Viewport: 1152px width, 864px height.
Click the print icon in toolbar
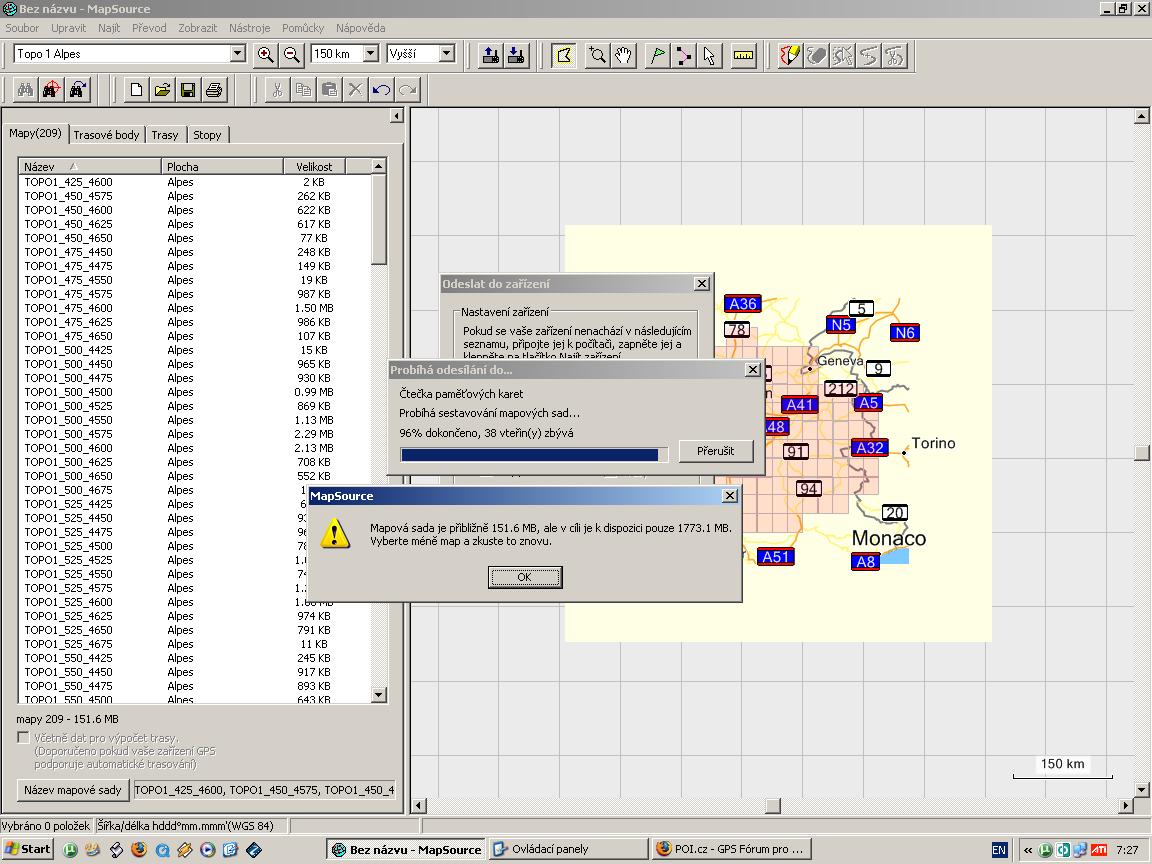(213, 90)
